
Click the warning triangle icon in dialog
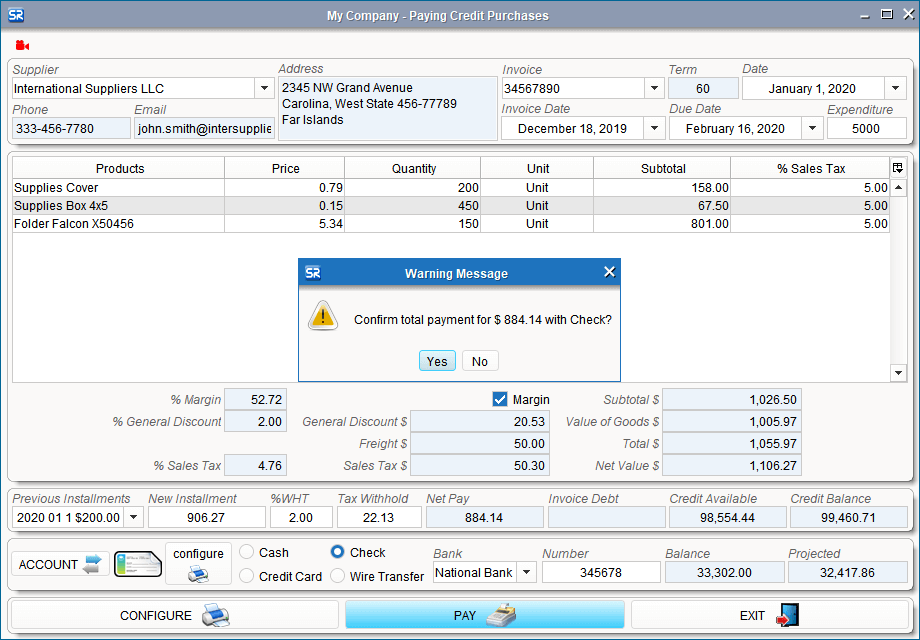323,316
